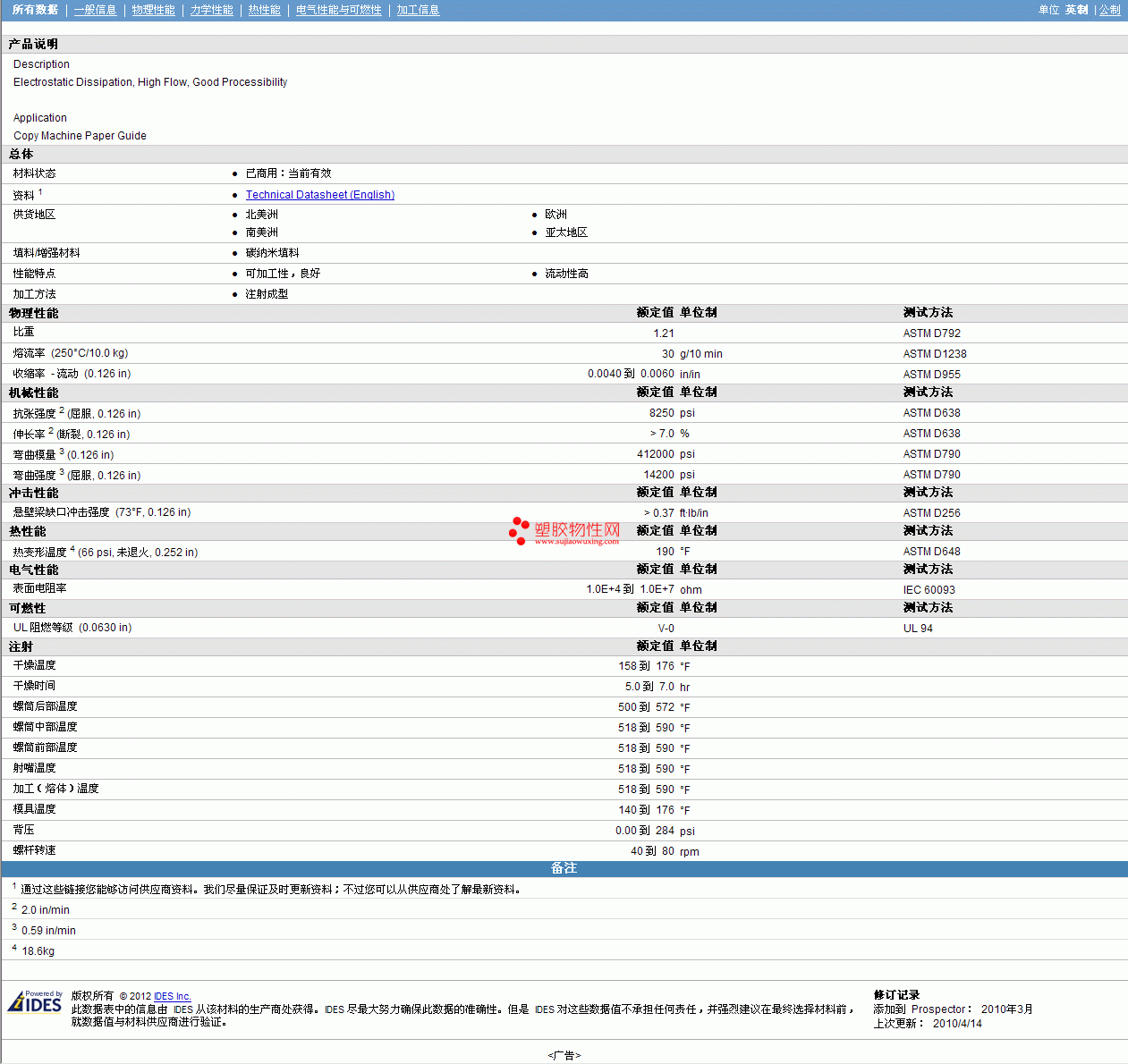Open the Technical Datasheet (English) link
Viewport: 1128px width, 1064px height.
pos(319,195)
